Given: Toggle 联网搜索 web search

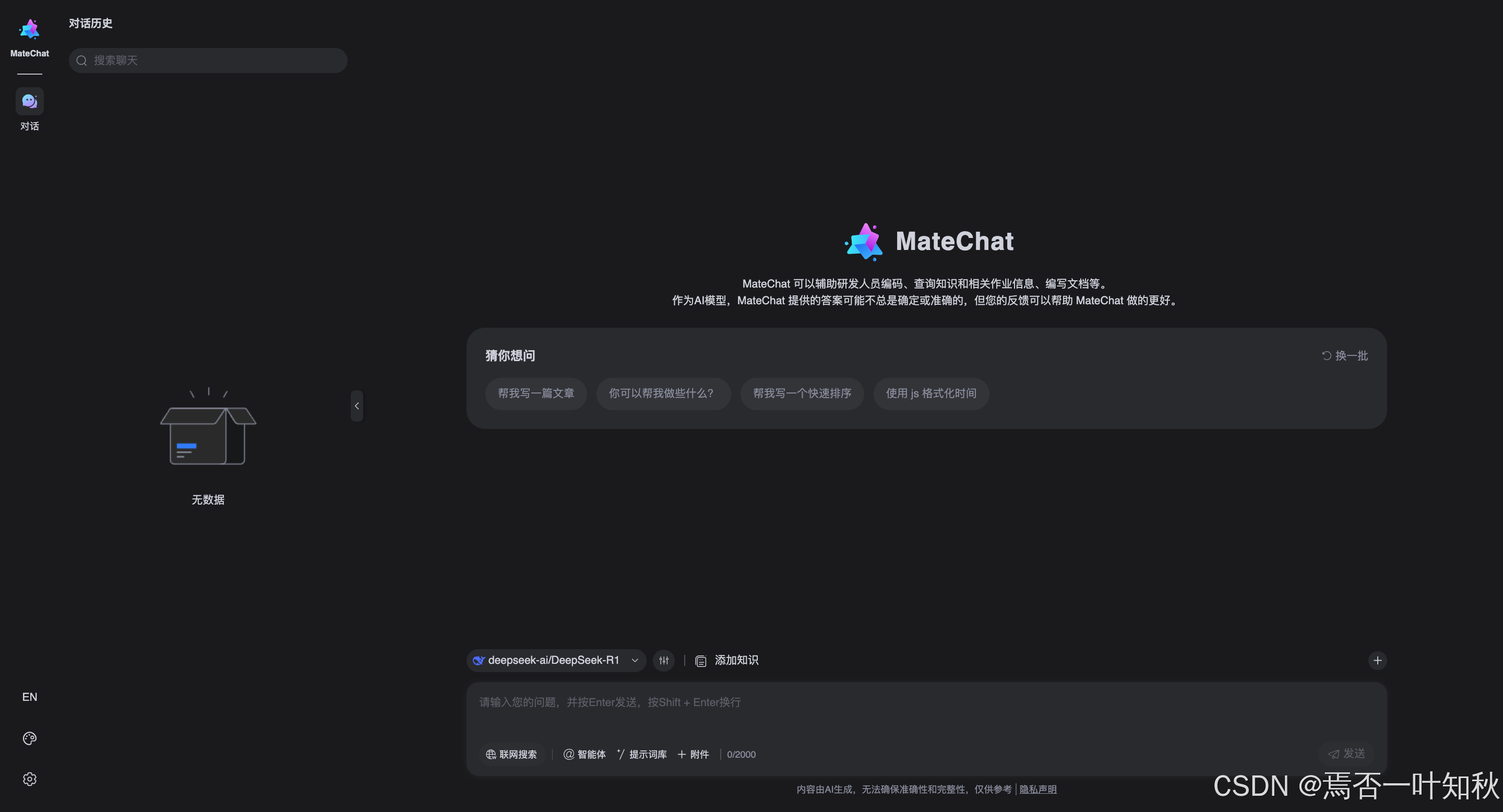Looking at the screenshot, I should coord(511,754).
